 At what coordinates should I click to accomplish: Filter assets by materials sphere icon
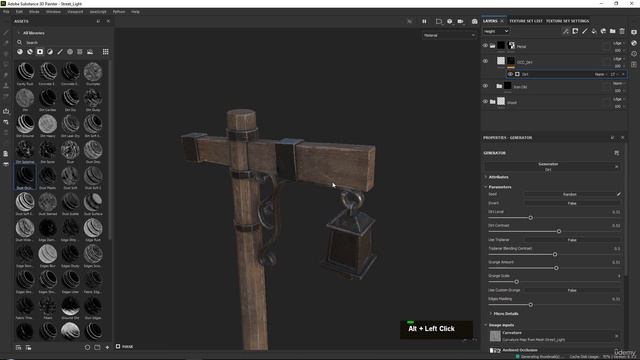point(20,52)
